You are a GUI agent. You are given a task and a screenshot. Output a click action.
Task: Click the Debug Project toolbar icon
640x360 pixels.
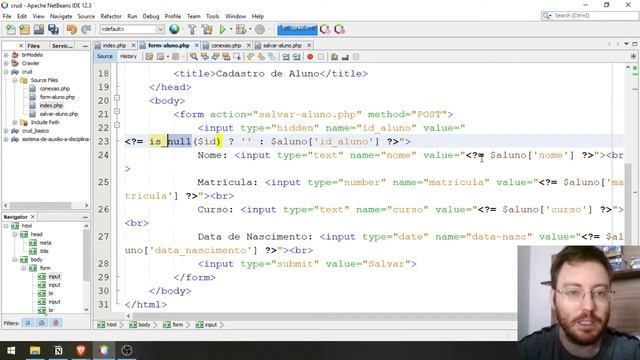tap(241, 29)
